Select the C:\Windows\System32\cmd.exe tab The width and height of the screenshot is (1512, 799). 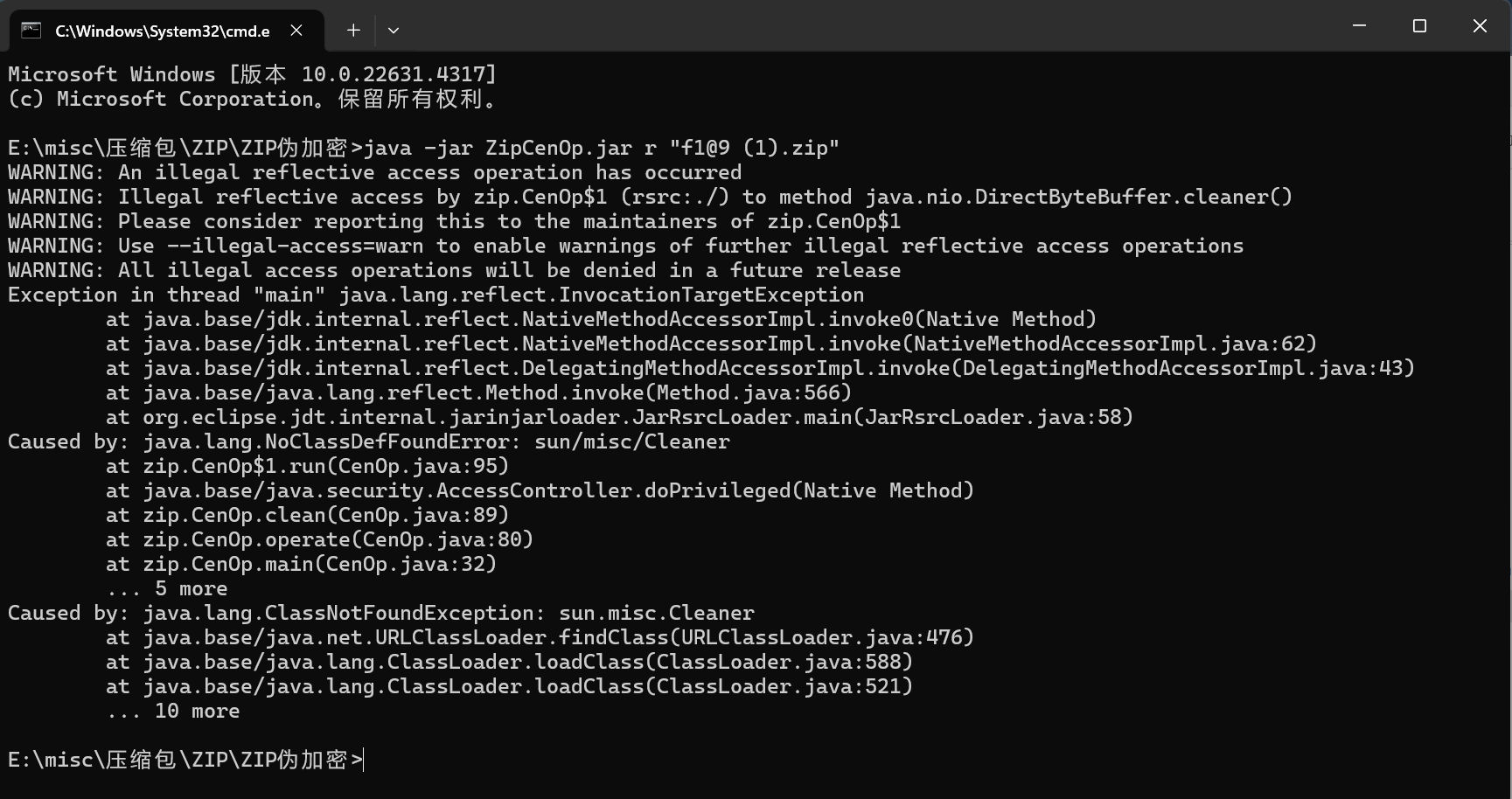coord(166,31)
